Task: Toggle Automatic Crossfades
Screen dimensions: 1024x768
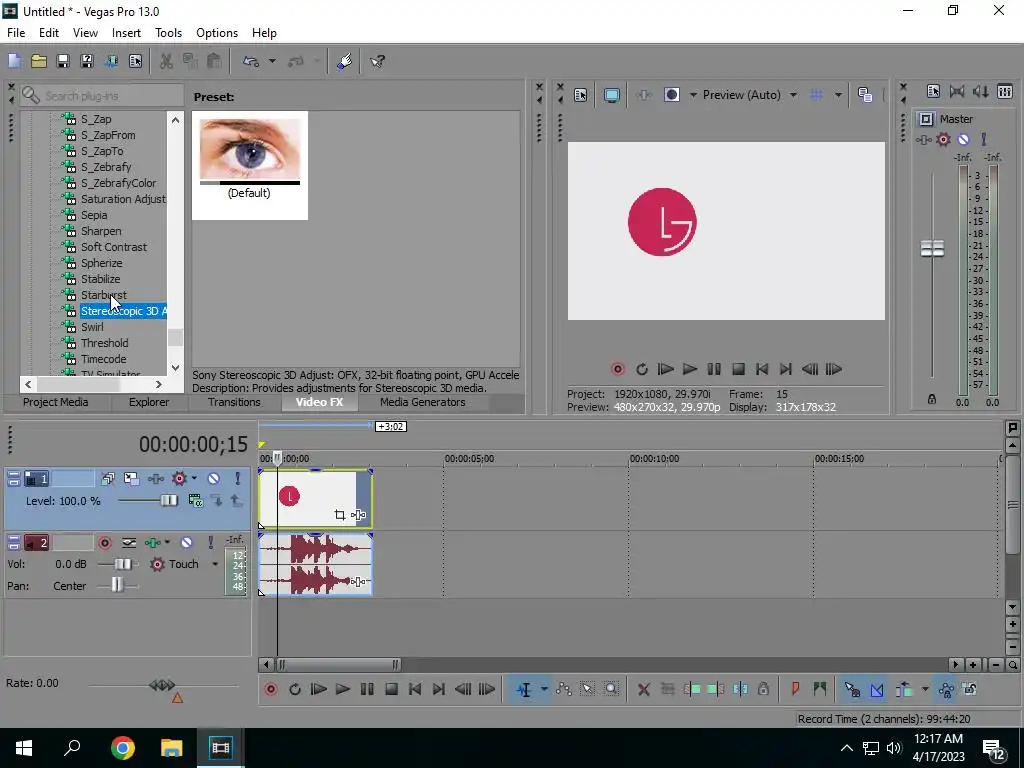Action: 876,689
